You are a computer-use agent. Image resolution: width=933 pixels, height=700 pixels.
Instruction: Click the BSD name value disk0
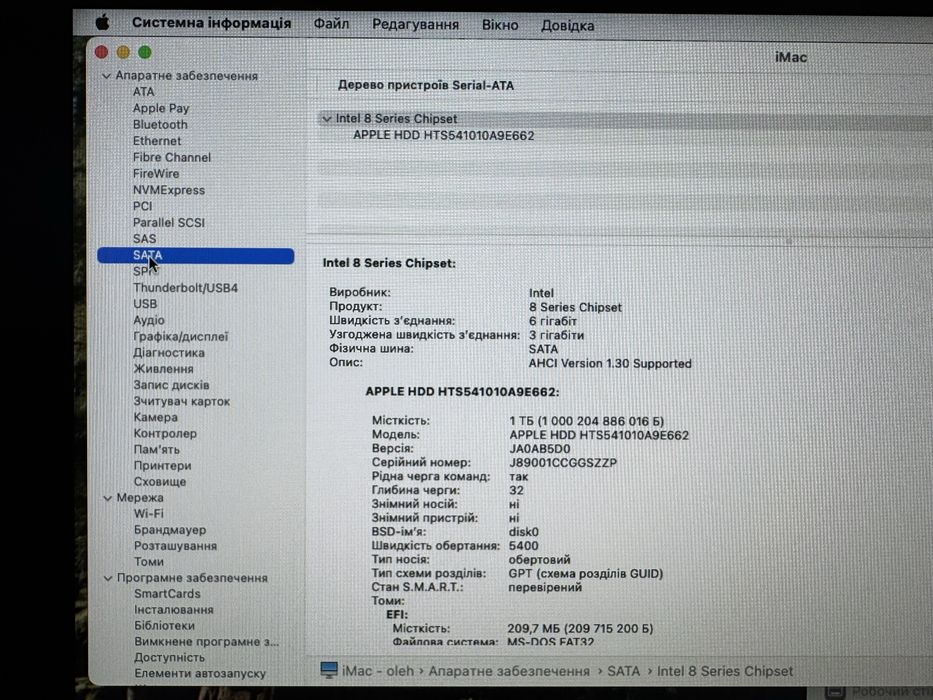(524, 532)
